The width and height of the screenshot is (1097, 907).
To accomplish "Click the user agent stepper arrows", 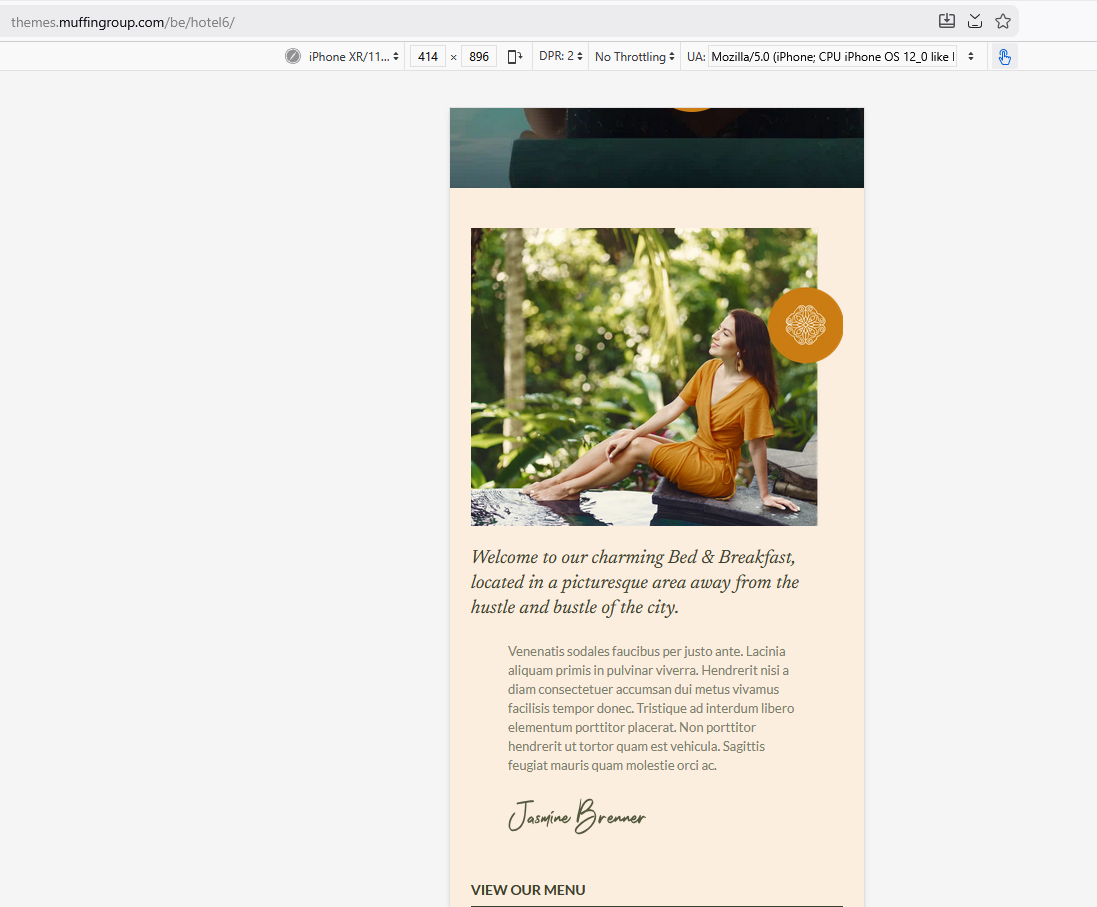I will pos(970,57).
